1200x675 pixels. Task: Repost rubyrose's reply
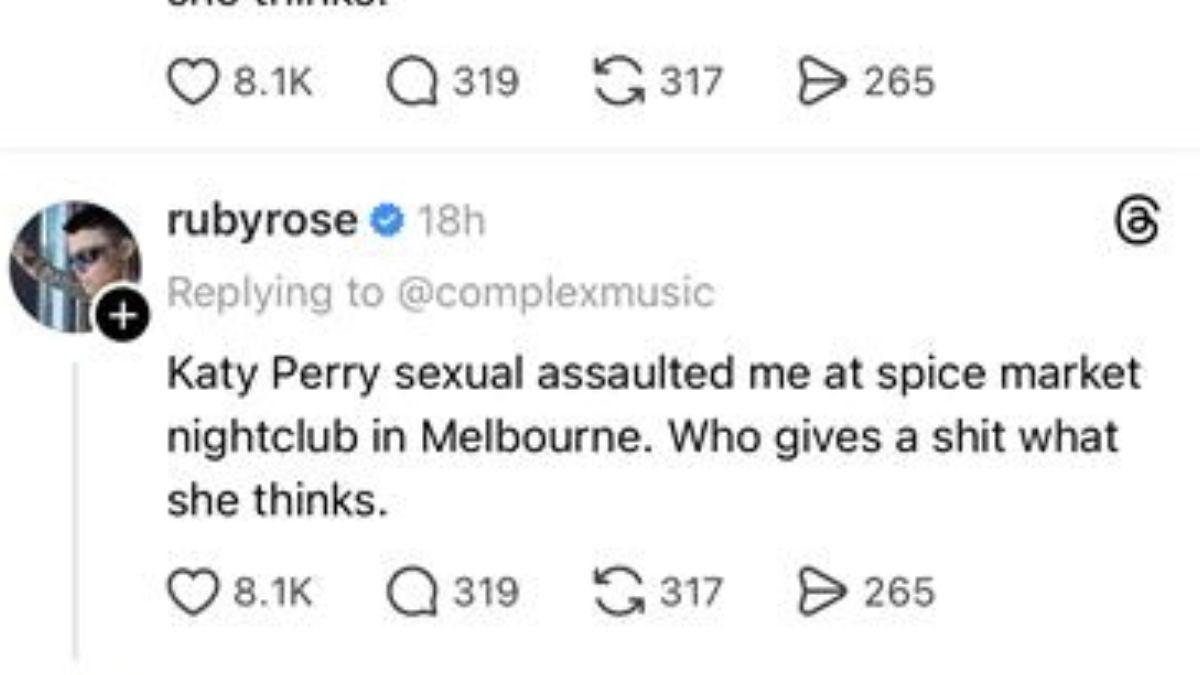click(x=621, y=590)
